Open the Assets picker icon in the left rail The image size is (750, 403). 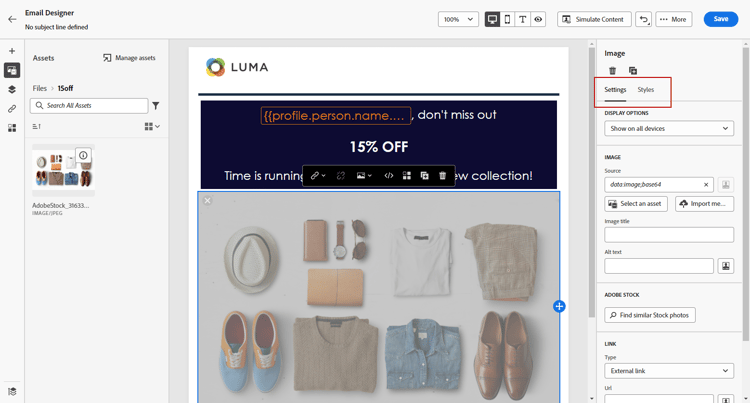tap(12, 70)
